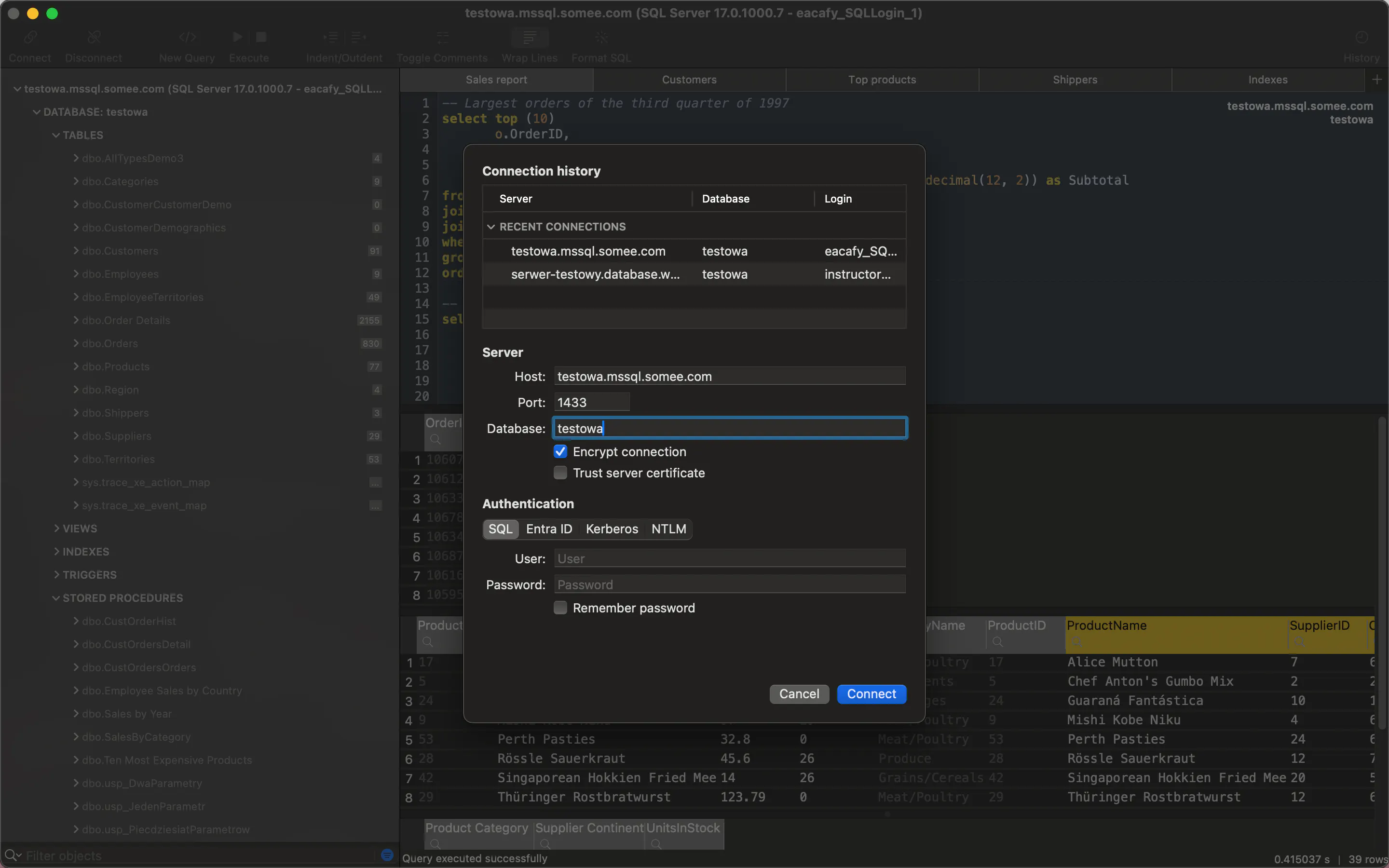Screen dimensions: 1389x868
Task: Select dbo.Sales by Year procedure
Action: 127,714
